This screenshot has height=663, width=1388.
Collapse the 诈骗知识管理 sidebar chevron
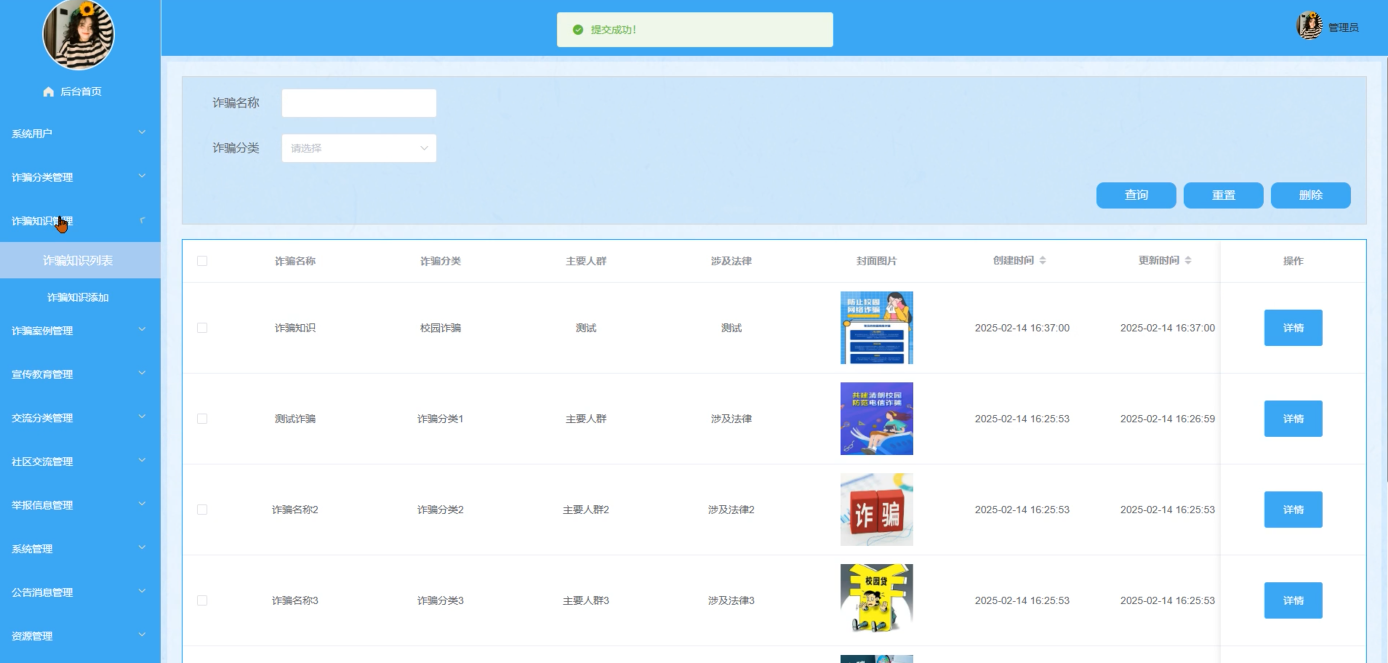point(142,221)
